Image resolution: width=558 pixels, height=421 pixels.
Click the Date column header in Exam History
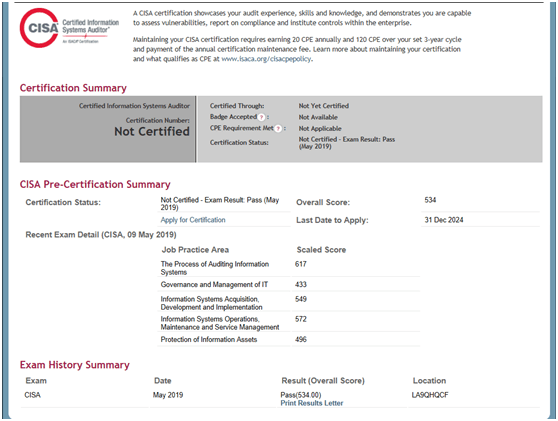(x=163, y=381)
